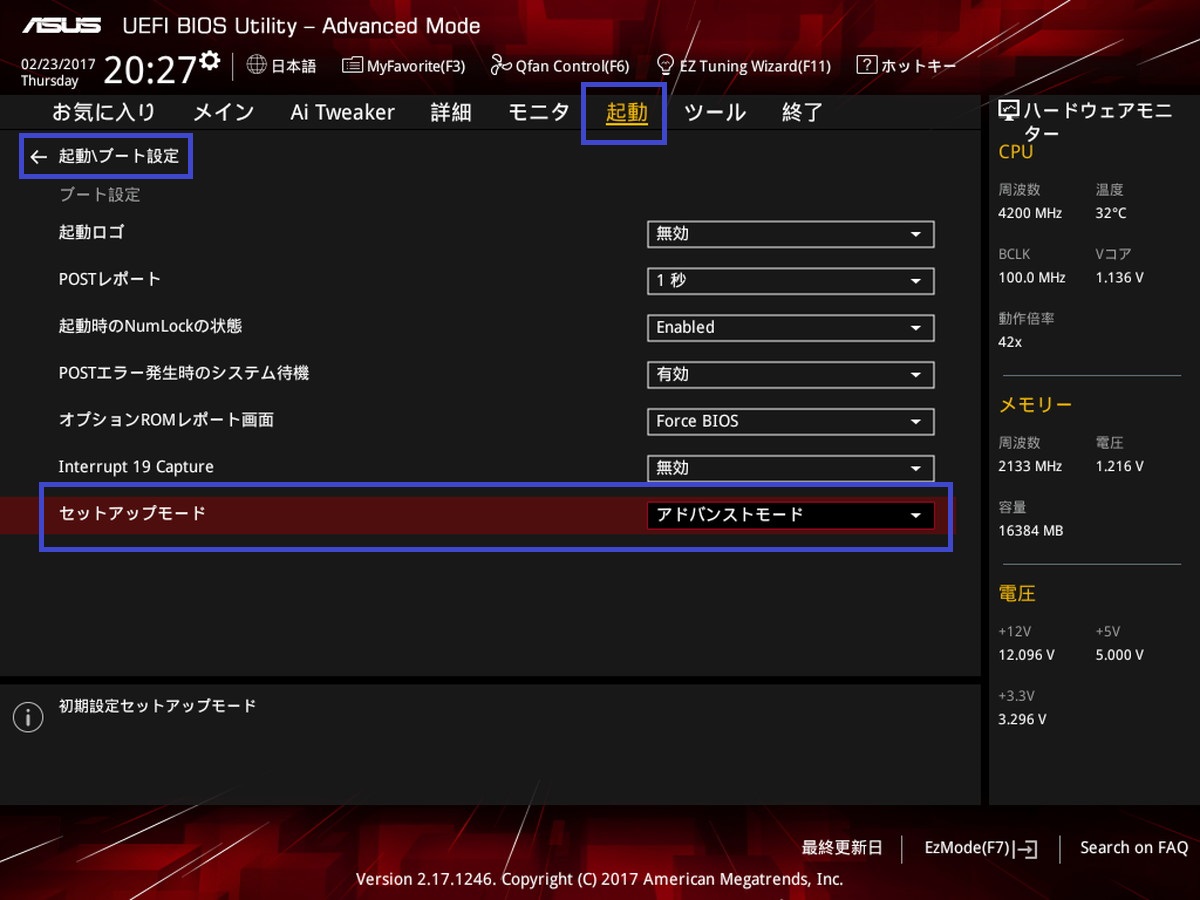Image resolution: width=1200 pixels, height=900 pixels.
Task: Click the 5.000 V reading
Action: click(x=1120, y=655)
